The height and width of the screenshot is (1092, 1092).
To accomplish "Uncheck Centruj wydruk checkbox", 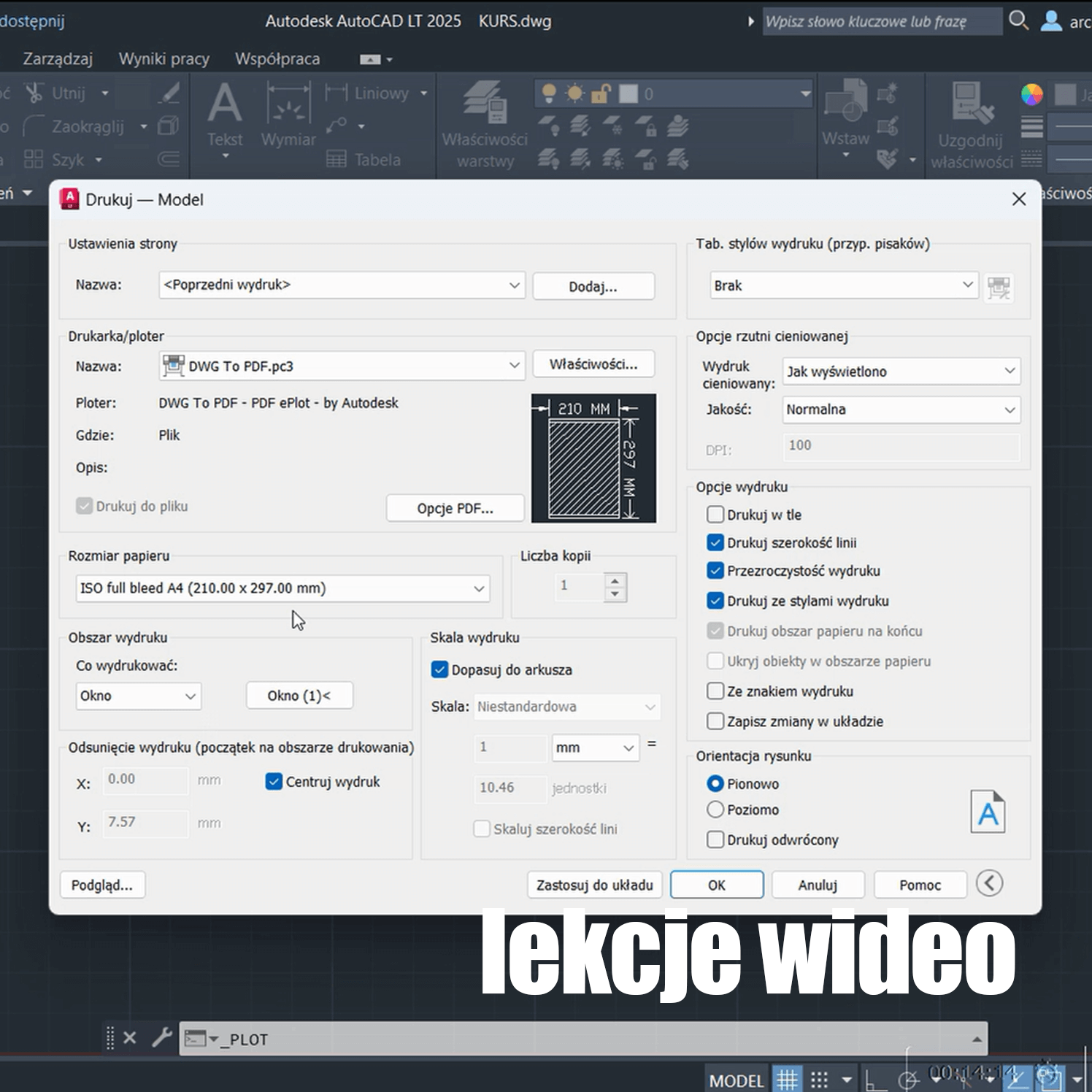I will click(274, 782).
